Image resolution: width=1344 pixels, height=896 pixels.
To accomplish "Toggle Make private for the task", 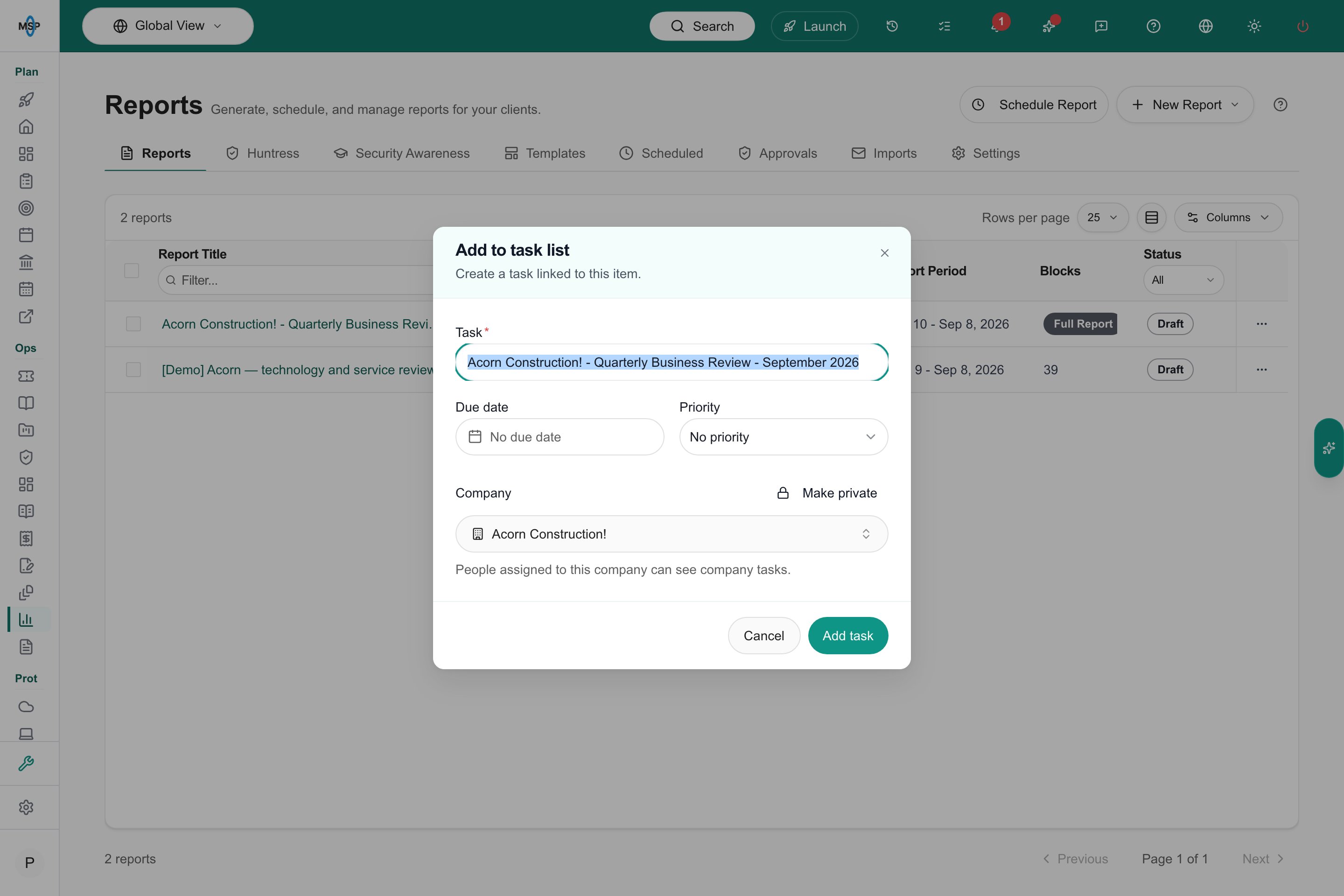I will (827, 493).
